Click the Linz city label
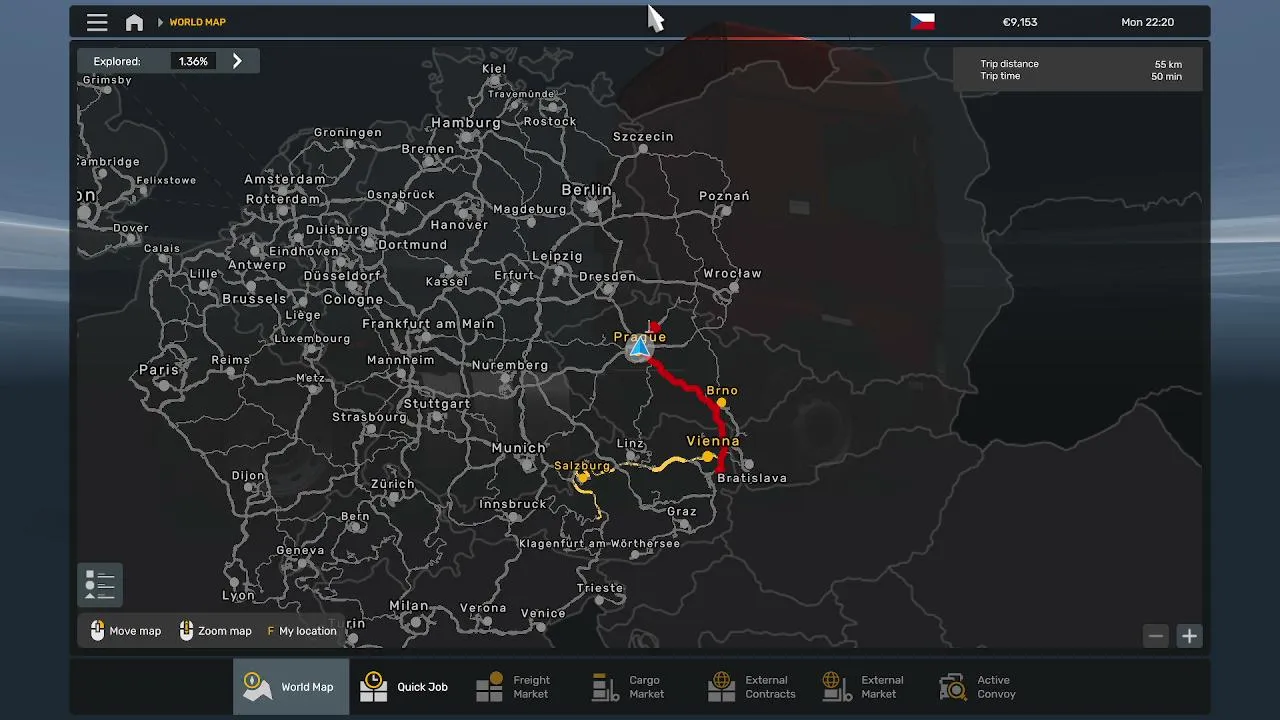 point(630,443)
